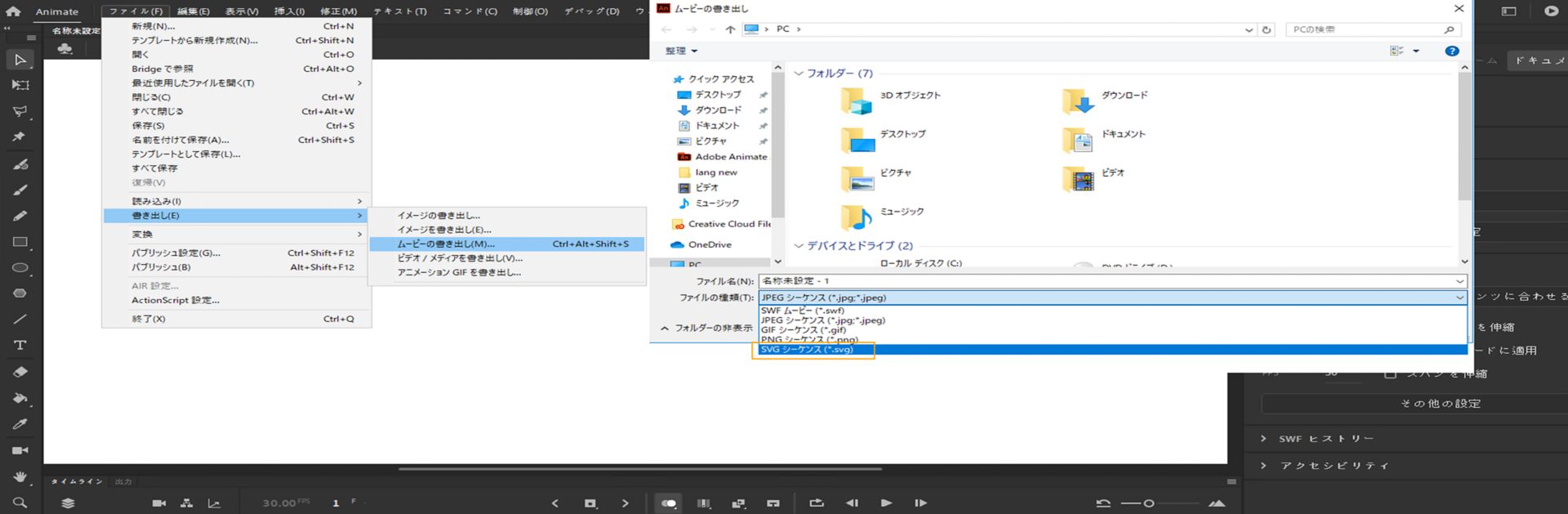Step forward one frame
This screenshot has height=514, width=1568.
coord(920,503)
